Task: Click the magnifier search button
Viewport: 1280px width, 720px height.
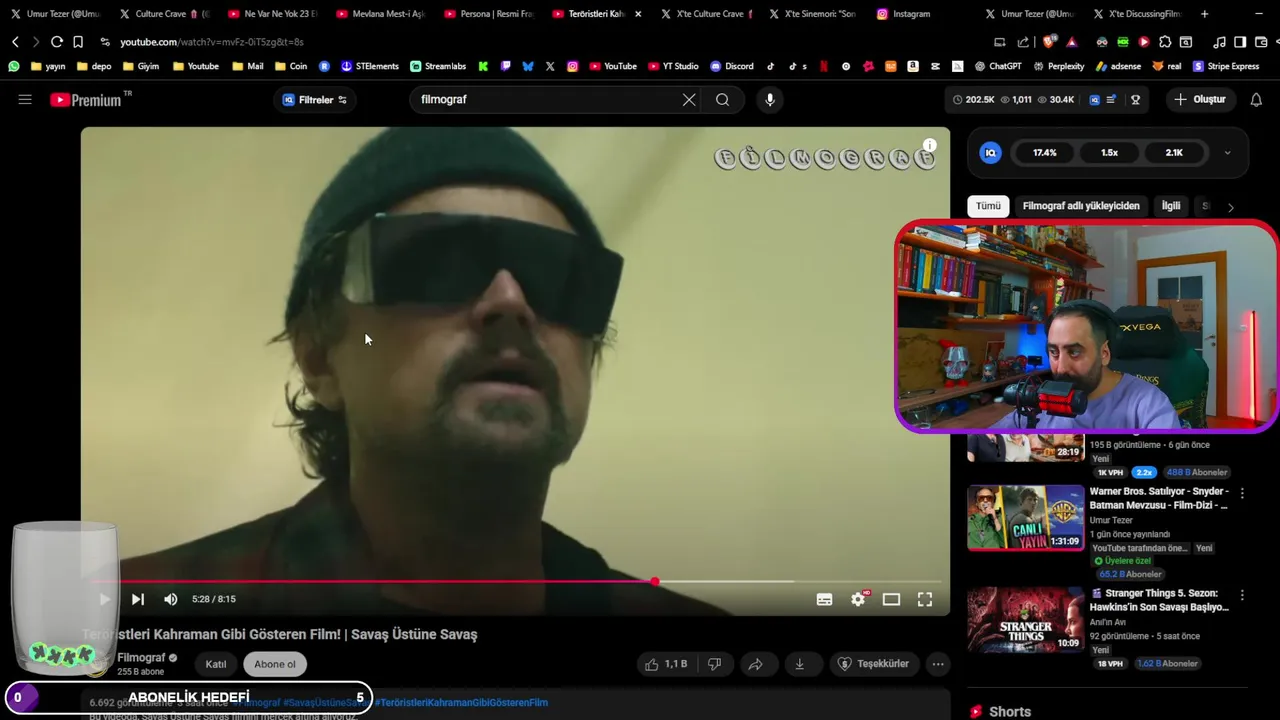Action: click(722, 100)
